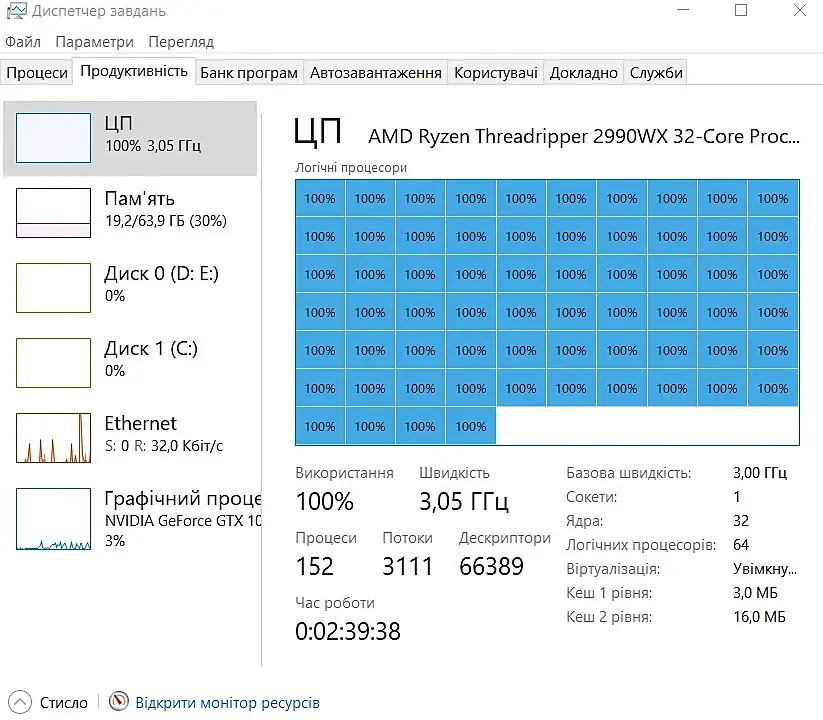Screen dimensions: 823x720
Task: Open the Користувачі tab
Action: [x=495, y=72]
